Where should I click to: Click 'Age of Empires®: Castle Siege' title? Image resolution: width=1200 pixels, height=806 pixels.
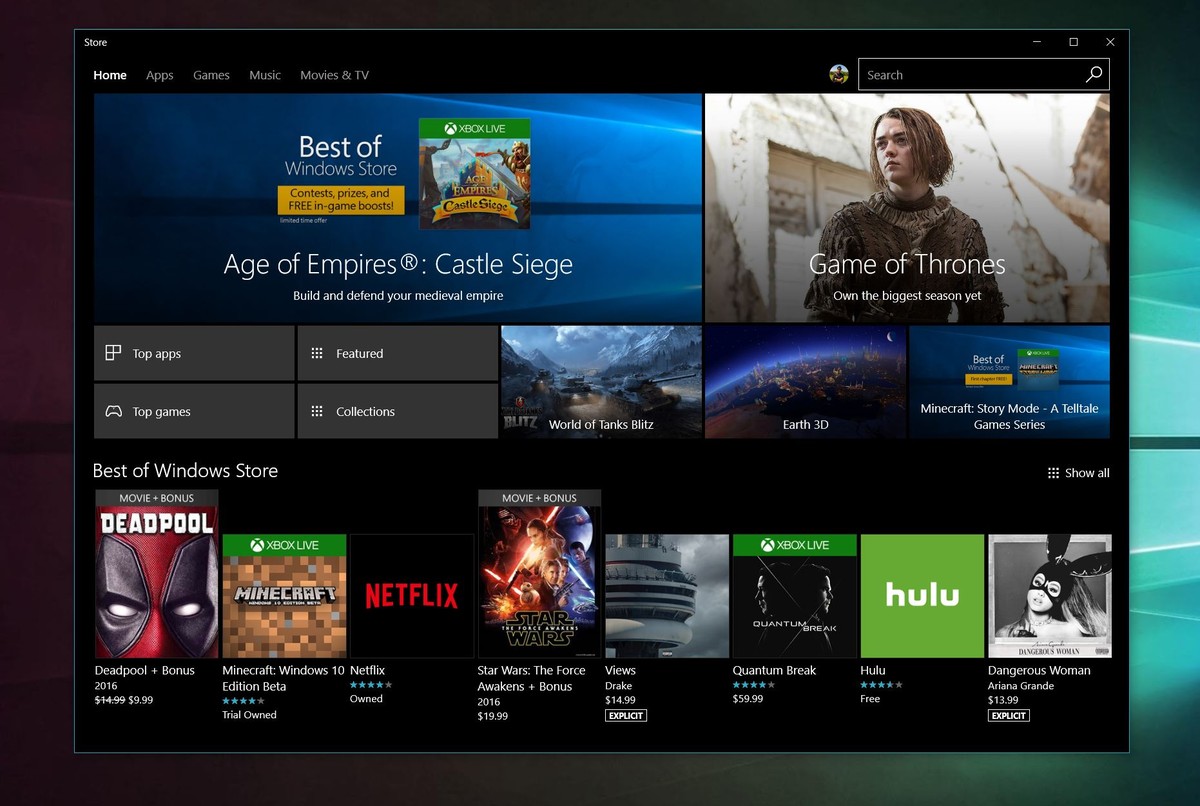coord(398,265)
